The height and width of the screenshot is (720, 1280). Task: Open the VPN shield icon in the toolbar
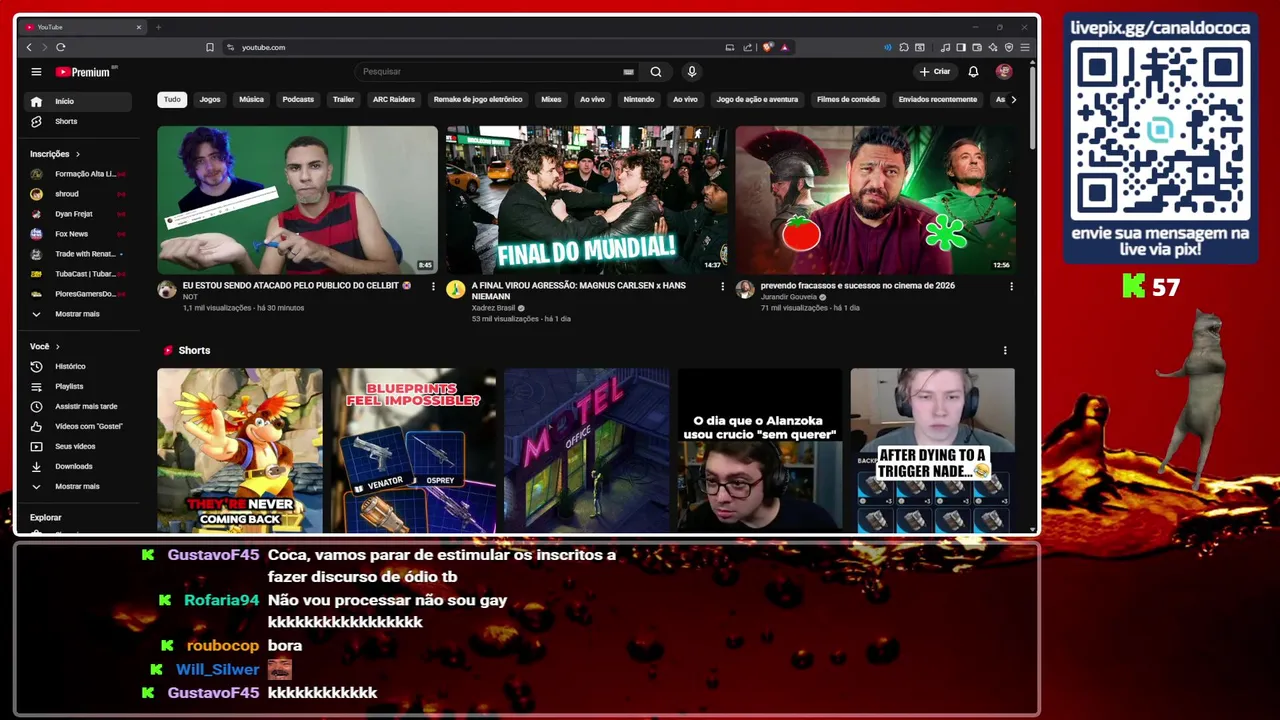[x=1009, y=47]
